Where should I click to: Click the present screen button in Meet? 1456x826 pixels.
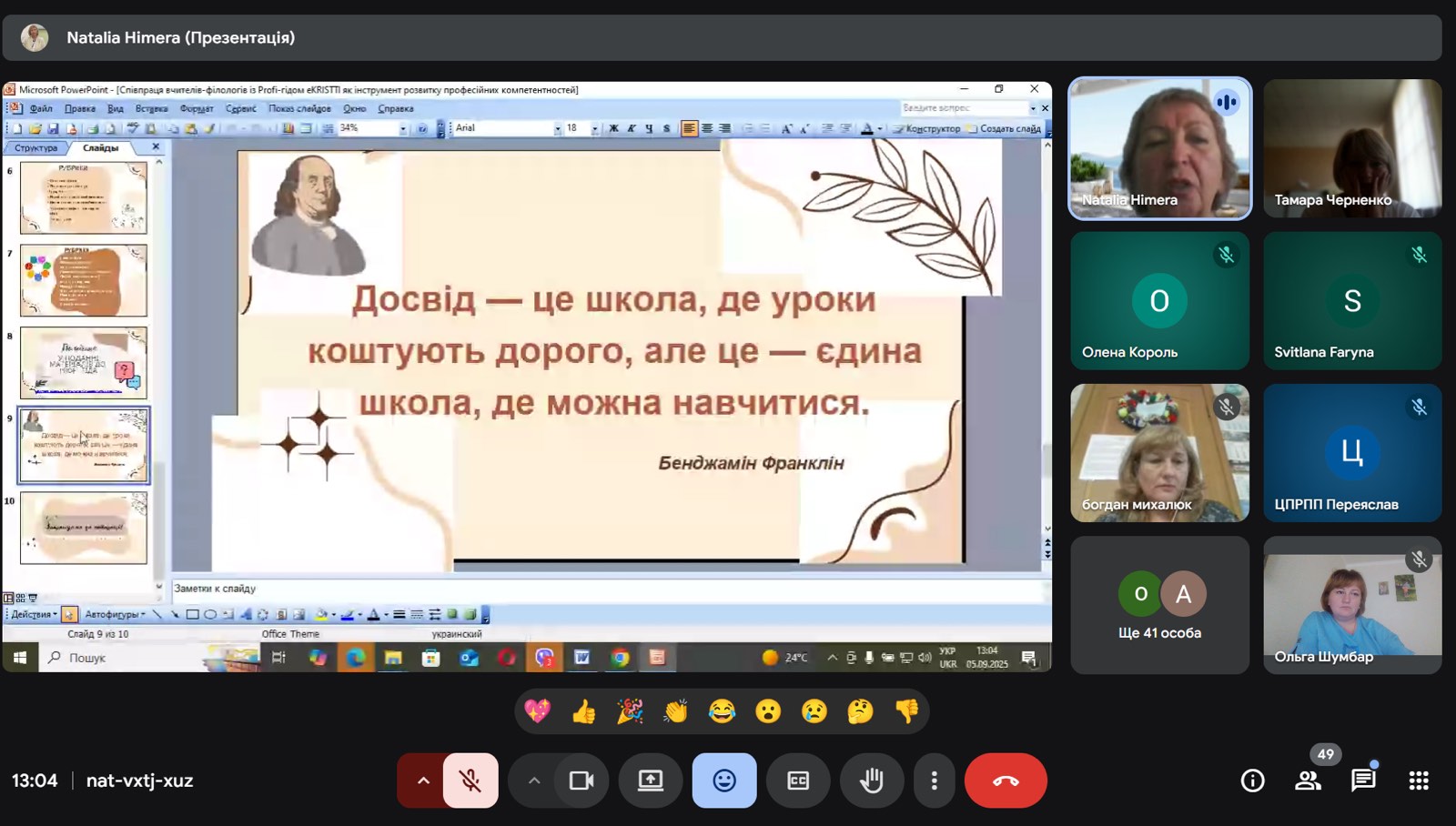pyautogui.click(x=650, y=781)
